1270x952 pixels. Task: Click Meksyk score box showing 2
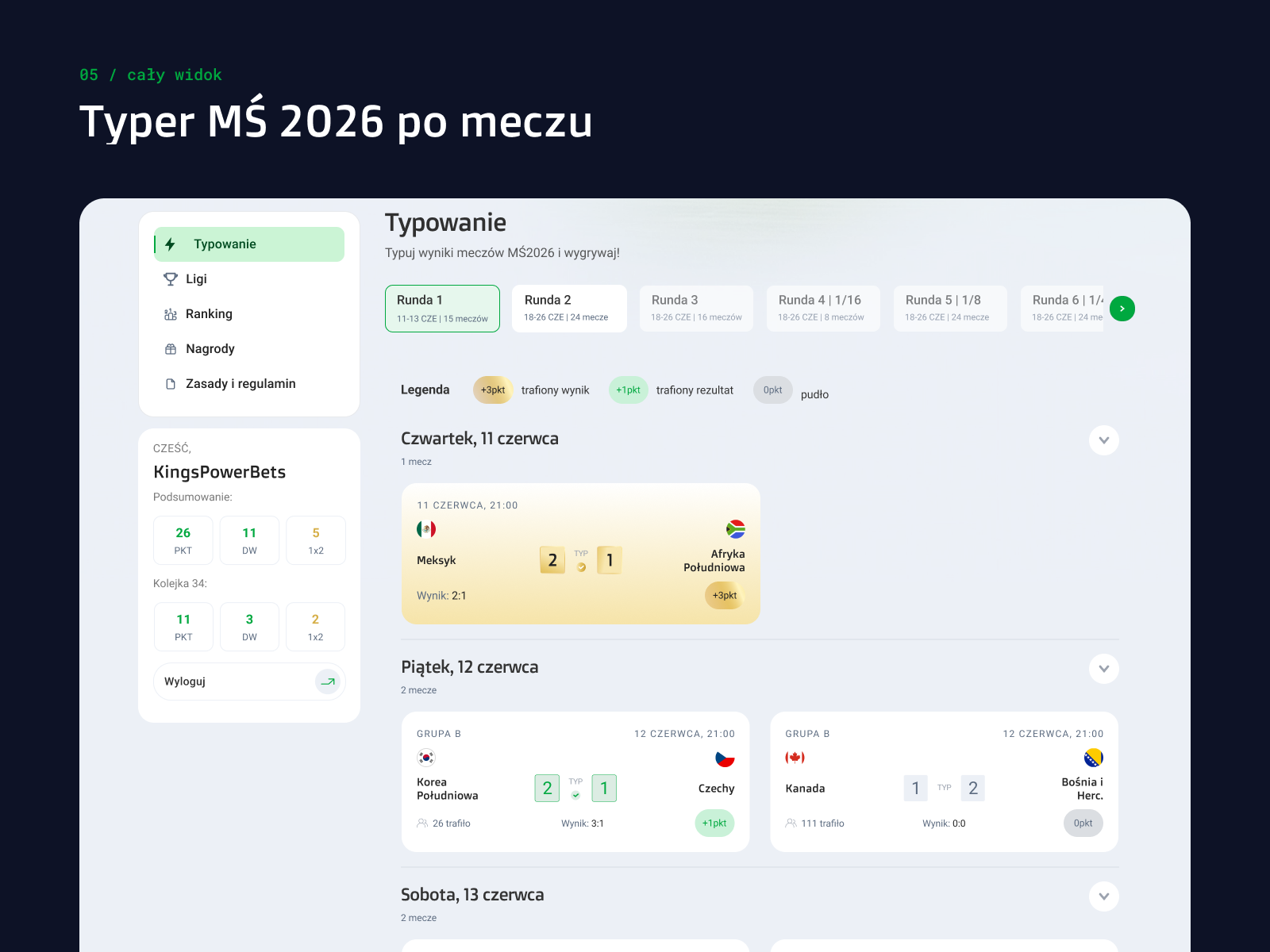coord(552,560)
